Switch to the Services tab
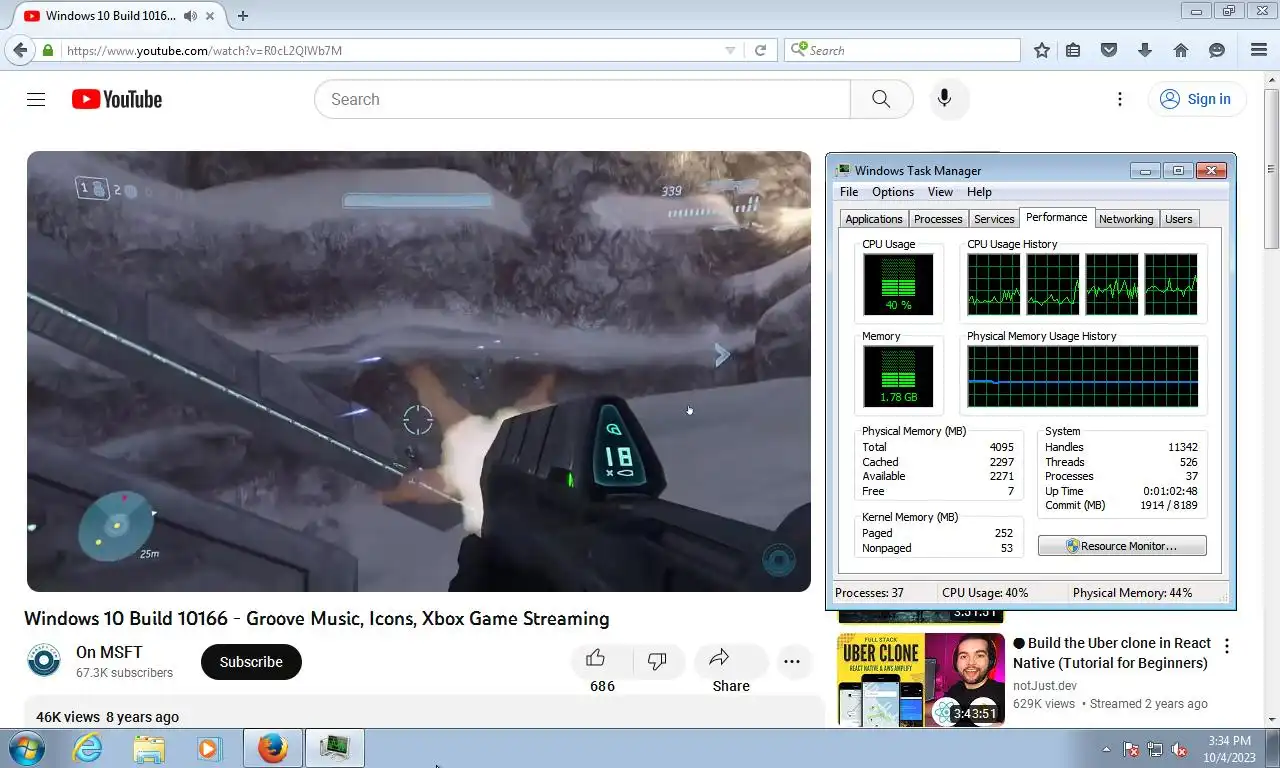 click(994, 219)
